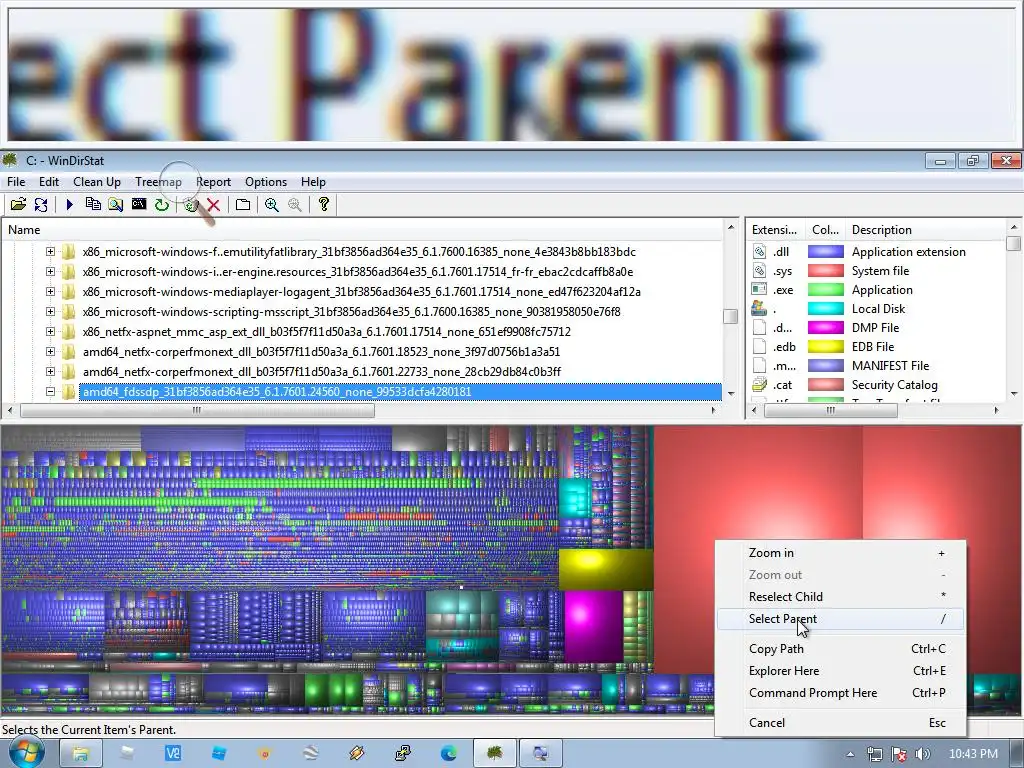Click the Open folder toolbar icon

pyautogui.click(x=18, y=204)
